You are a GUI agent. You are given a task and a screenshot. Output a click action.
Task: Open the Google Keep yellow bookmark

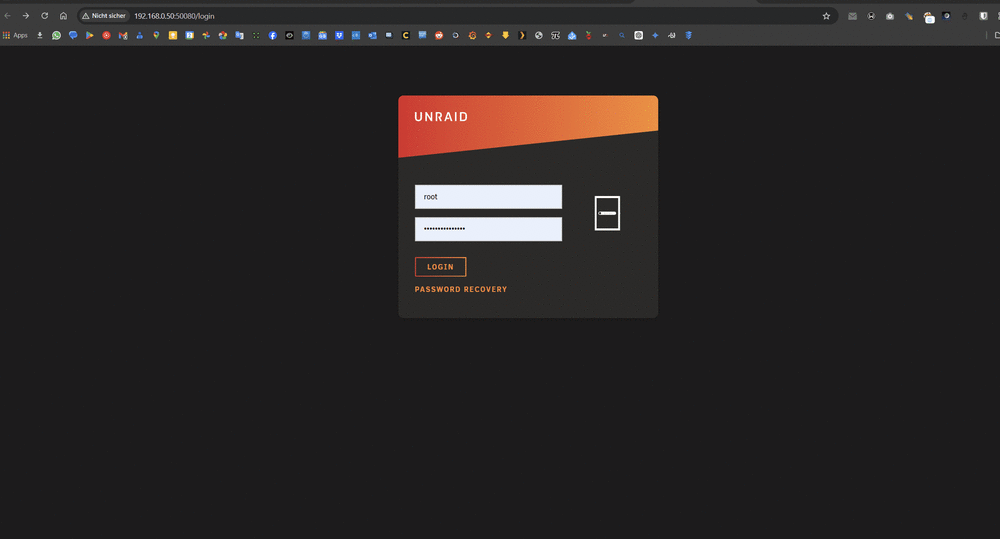[173, 36]
